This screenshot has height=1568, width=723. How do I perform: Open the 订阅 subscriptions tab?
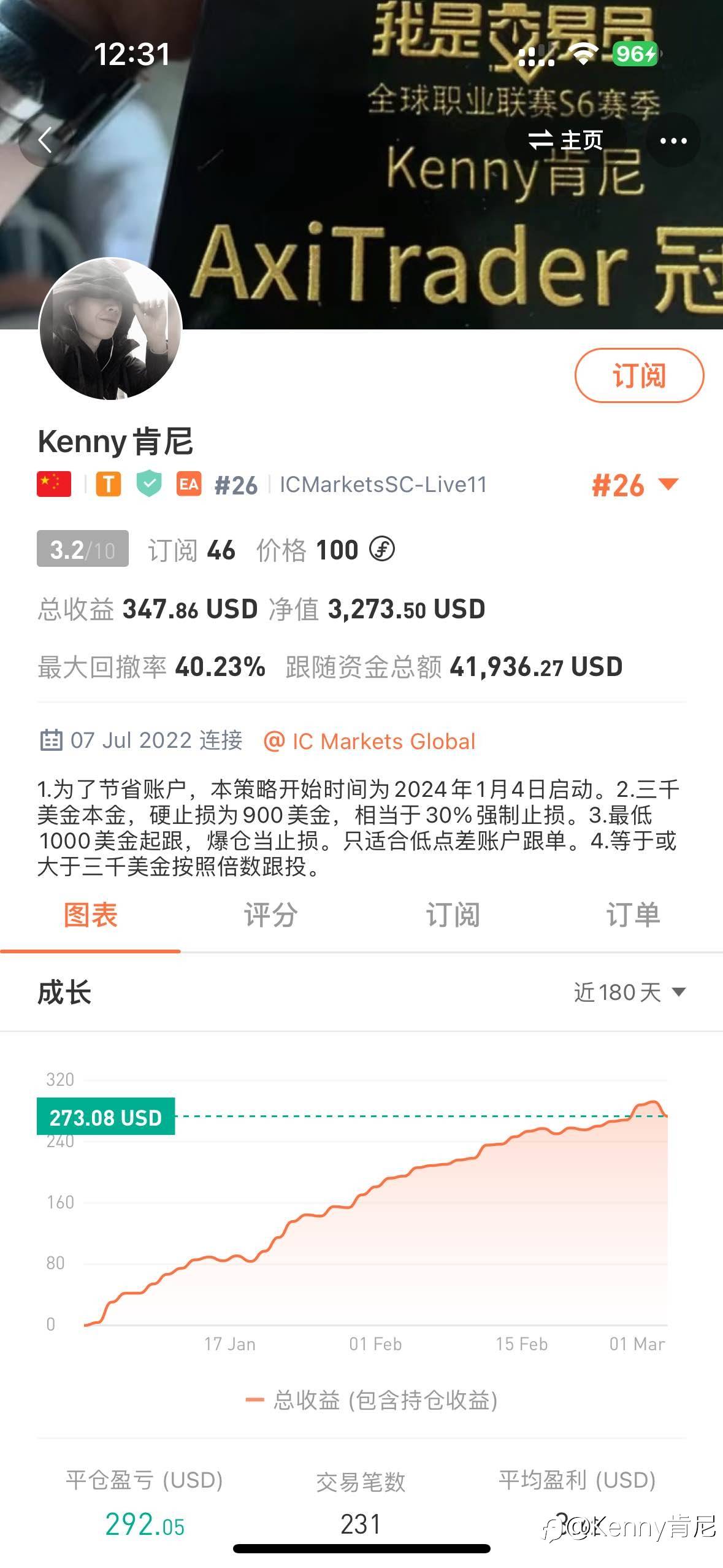click(452, 915)
